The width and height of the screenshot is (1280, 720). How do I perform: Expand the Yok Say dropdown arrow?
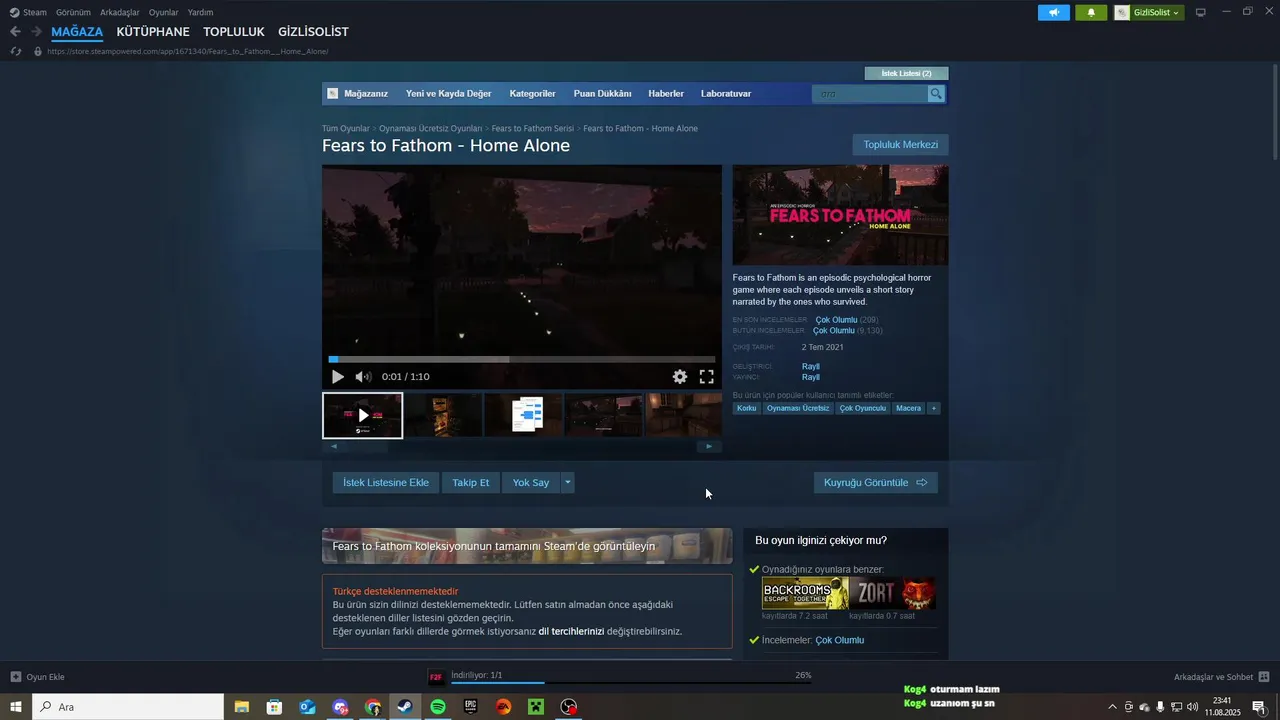click(x=568, y=483)
